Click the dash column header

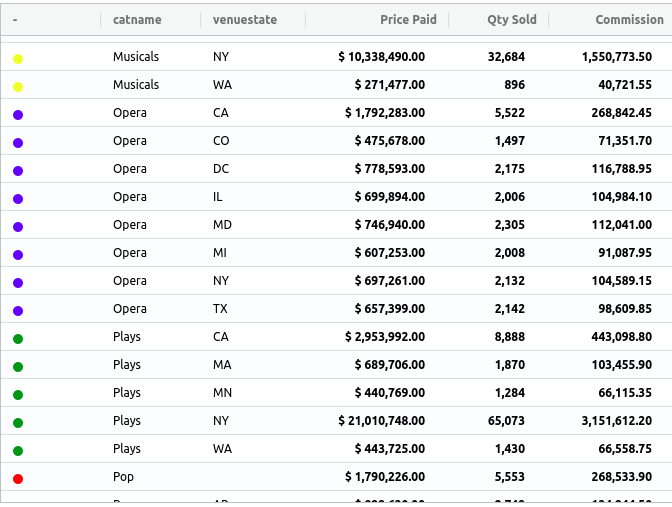pos(15,20)
